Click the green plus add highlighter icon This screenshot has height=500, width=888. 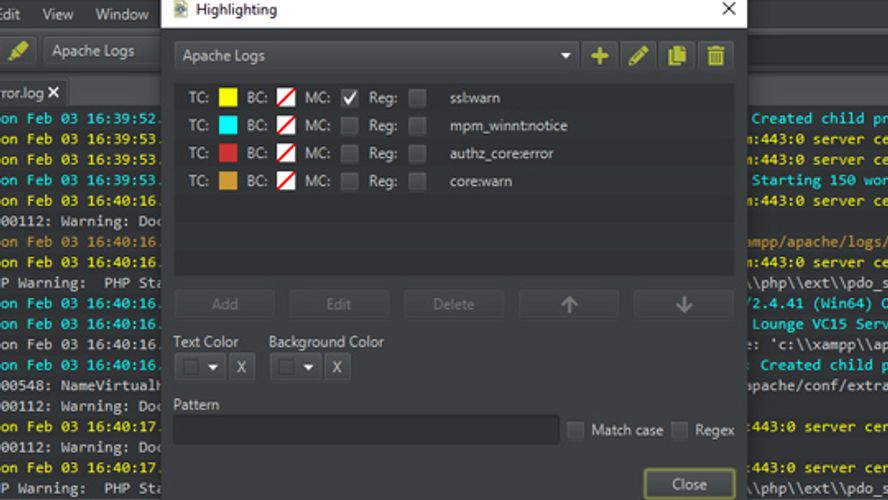(600, 55)
